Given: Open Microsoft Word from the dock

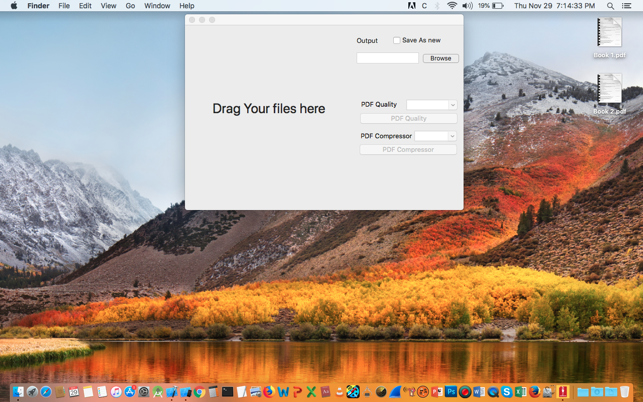Looking at the screenshot, I should [479, 392].
